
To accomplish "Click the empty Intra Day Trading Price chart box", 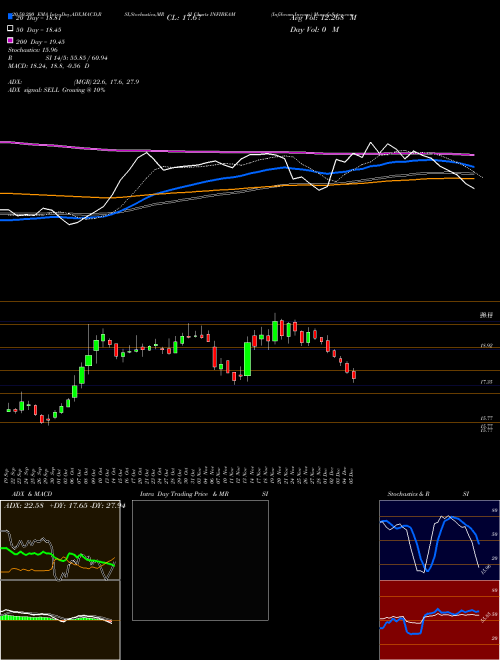I will (200, 560).
